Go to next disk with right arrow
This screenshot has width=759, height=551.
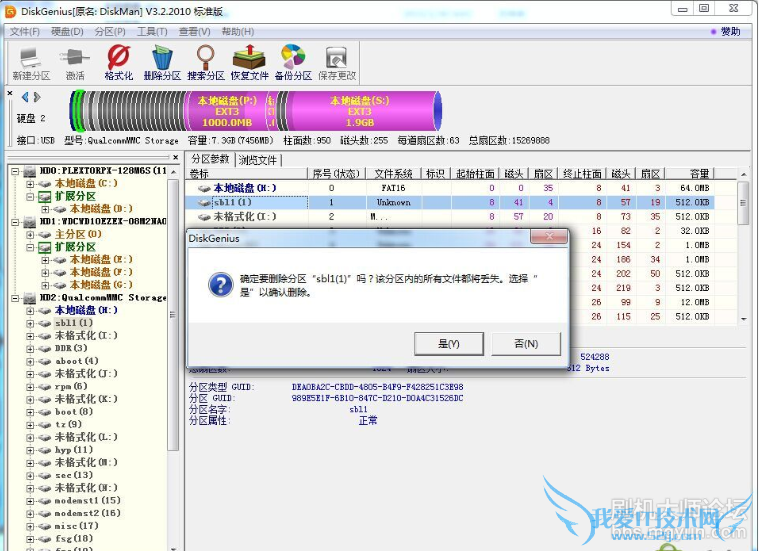[x=37, y=97]
